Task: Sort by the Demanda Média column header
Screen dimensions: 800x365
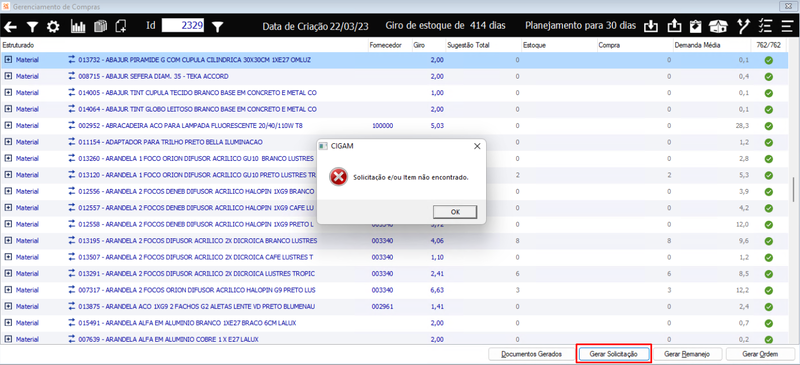Action: click(697, 45)
